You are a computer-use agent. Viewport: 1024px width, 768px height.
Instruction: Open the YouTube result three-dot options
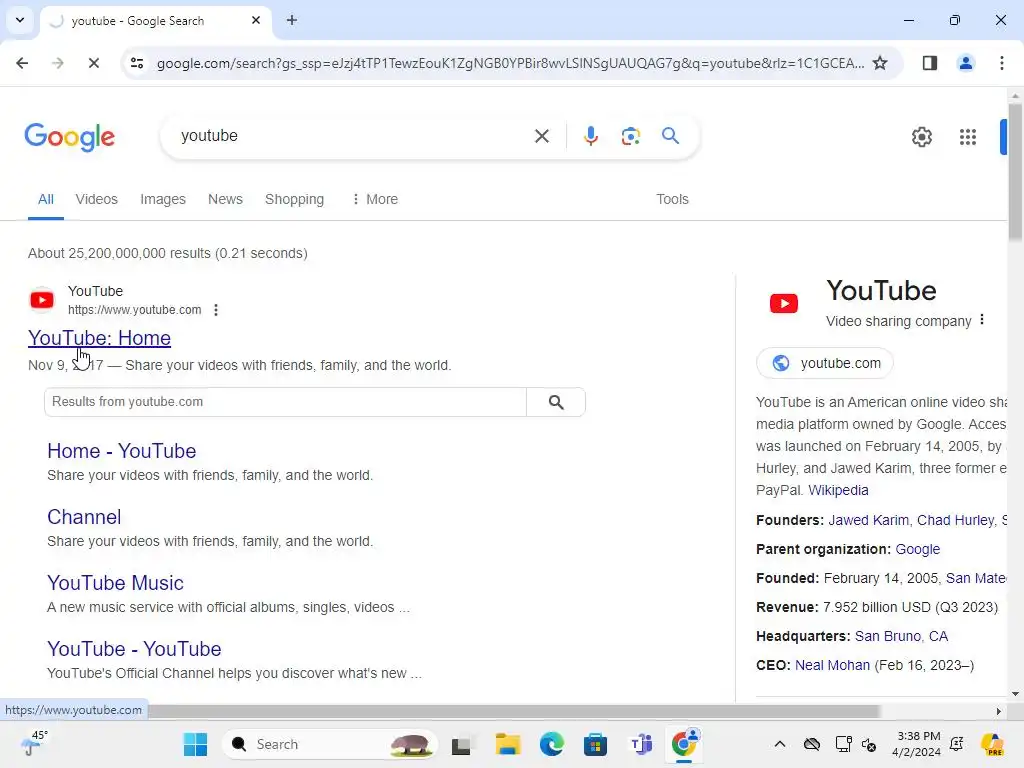tap(216, 310)
